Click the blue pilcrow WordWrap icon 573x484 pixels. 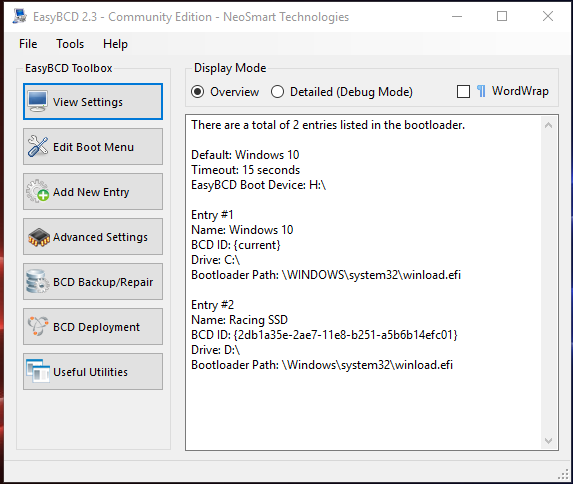pyautogui.click(x=481, y=91)
